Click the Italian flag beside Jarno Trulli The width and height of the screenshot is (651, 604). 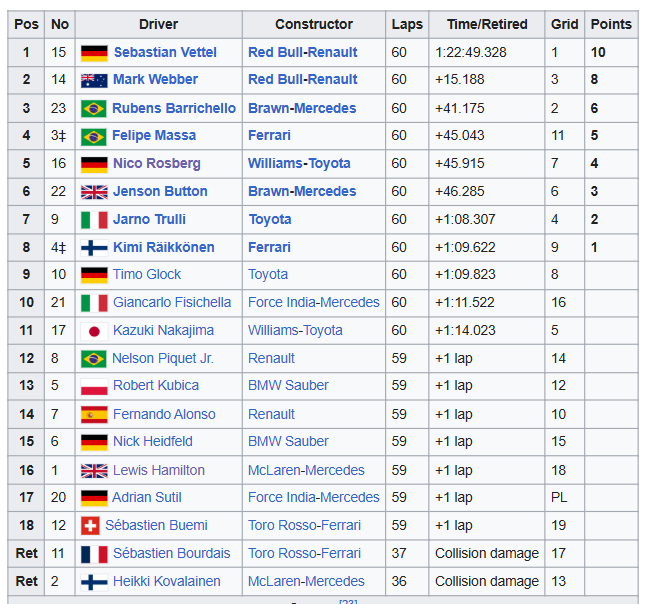(94, 220)
